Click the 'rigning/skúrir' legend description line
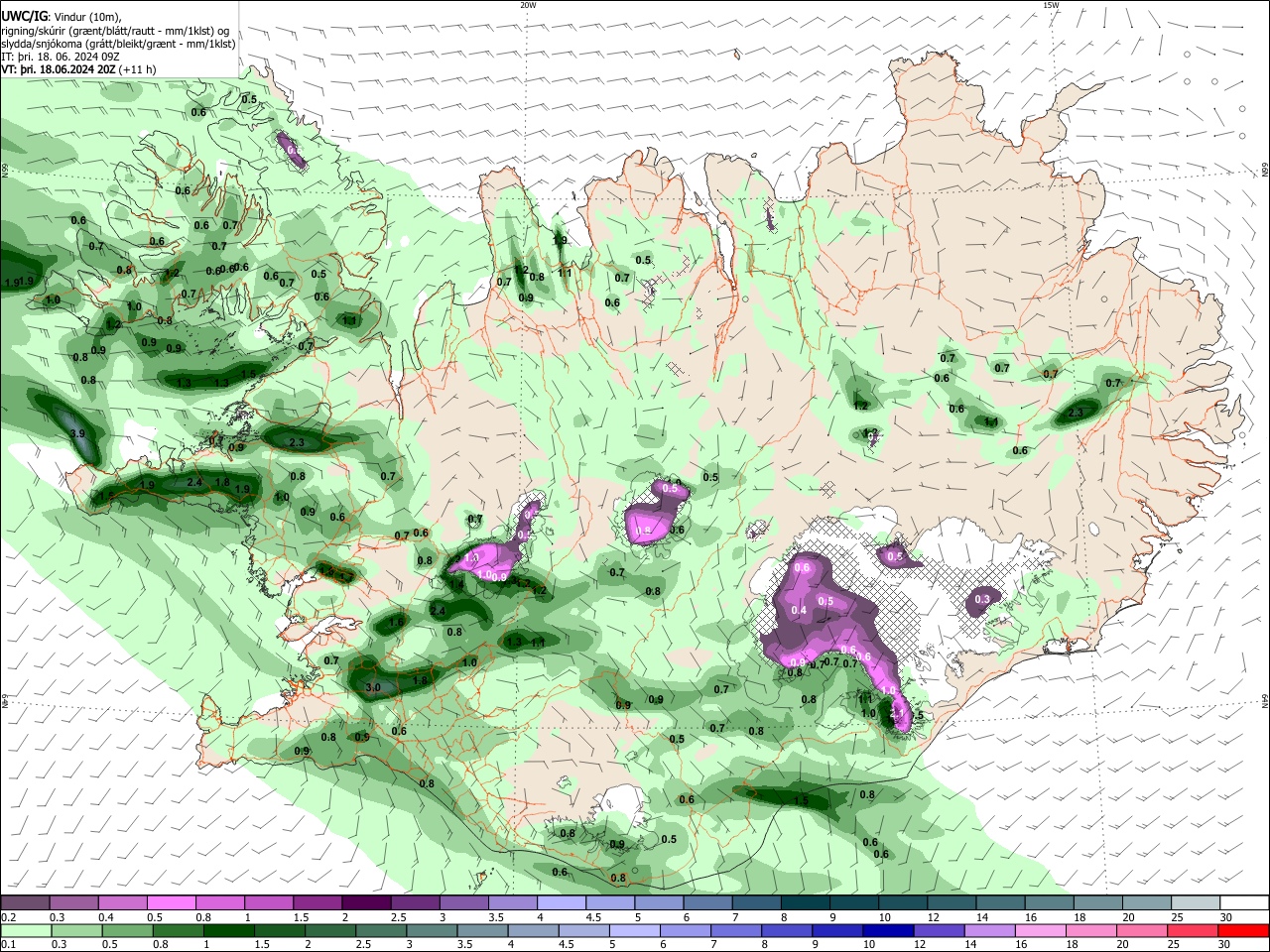The height and width of the screenshot is (952, 1270). (x=115, y=31)
